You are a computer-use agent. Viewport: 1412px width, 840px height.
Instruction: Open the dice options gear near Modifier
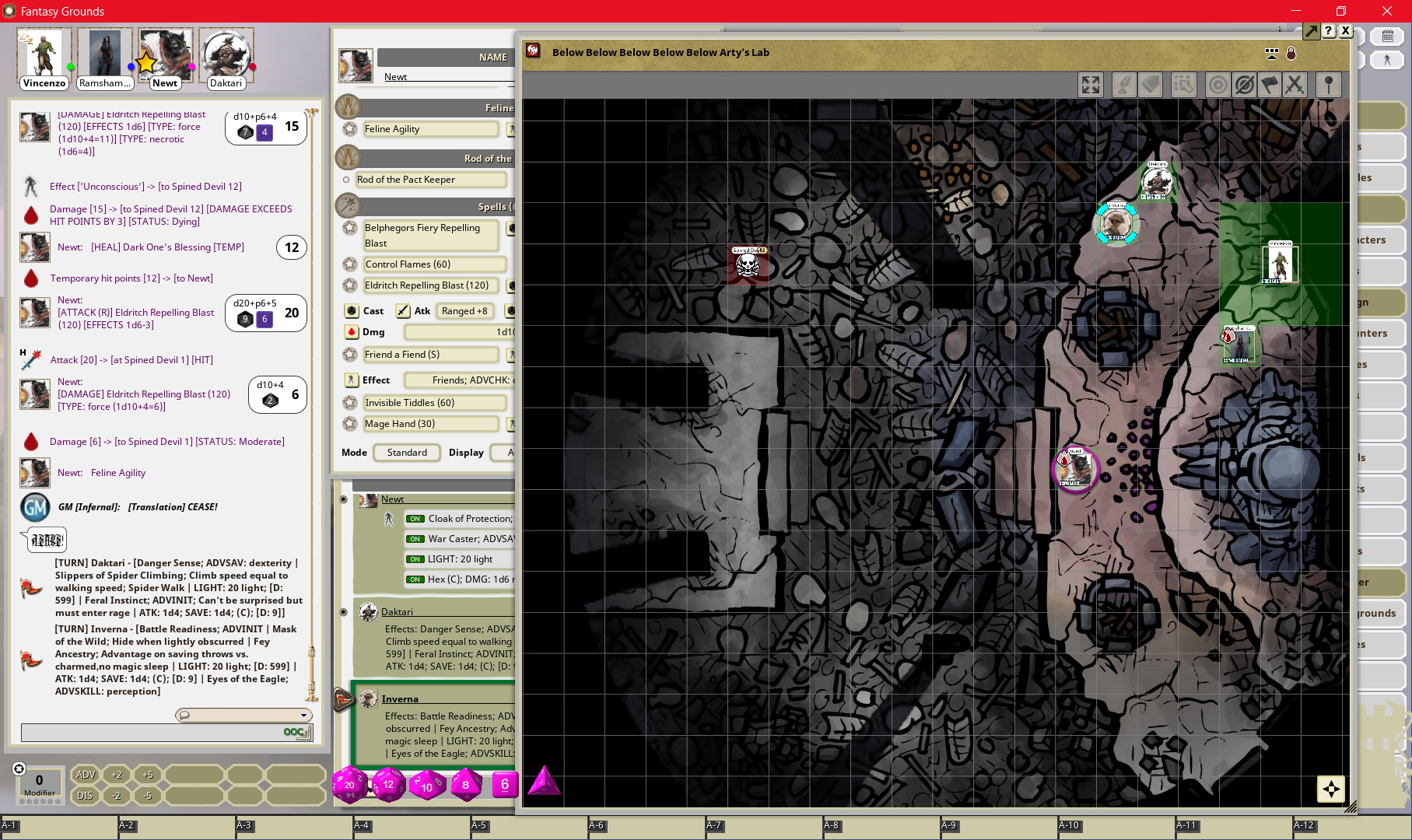point(19,768)
